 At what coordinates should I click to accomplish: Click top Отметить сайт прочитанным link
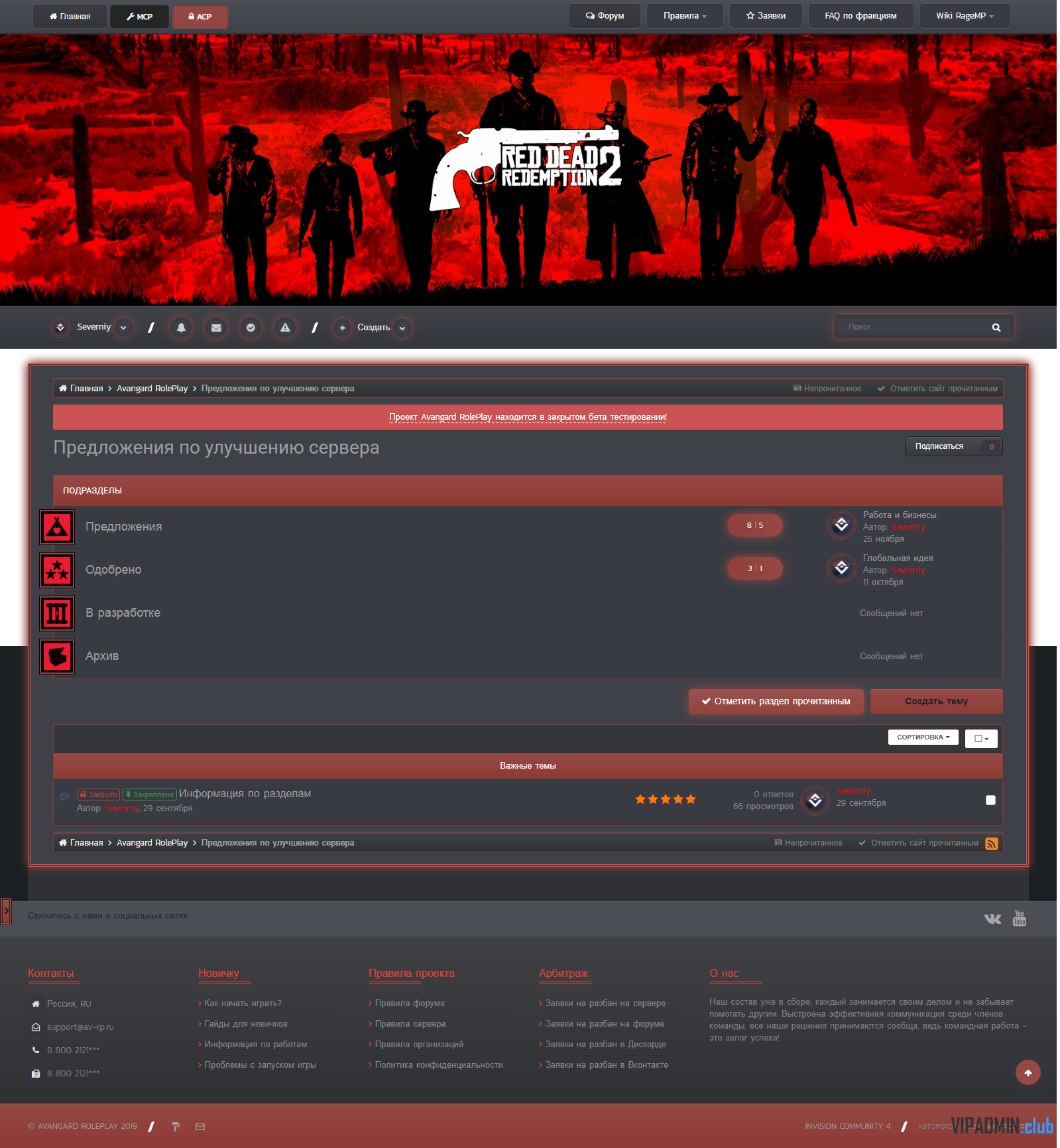click(937, 389)
